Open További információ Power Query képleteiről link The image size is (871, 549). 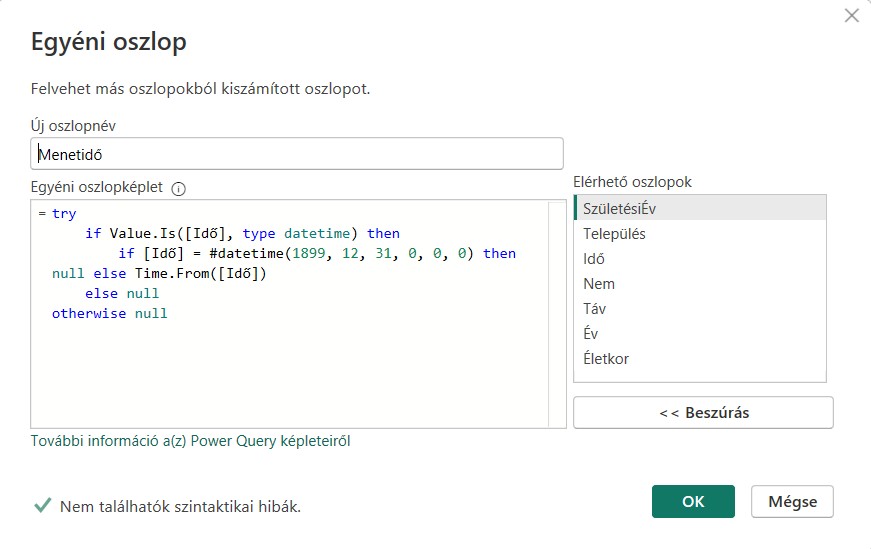tap(191, 441)
